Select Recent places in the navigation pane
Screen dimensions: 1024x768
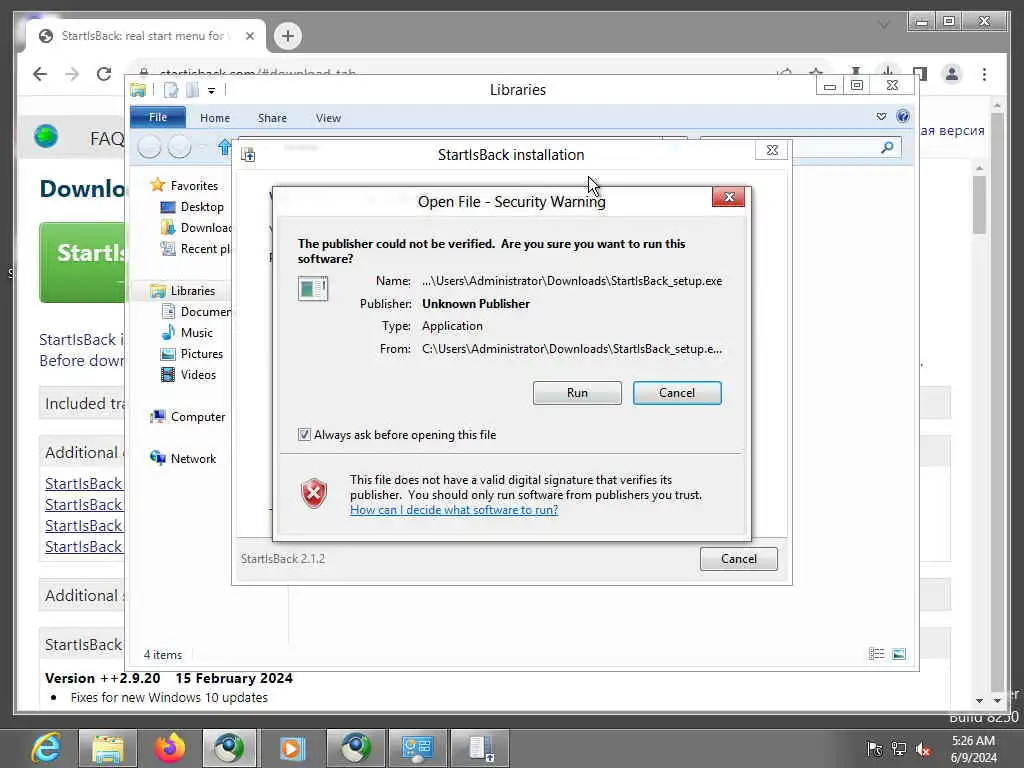(196, 249)
